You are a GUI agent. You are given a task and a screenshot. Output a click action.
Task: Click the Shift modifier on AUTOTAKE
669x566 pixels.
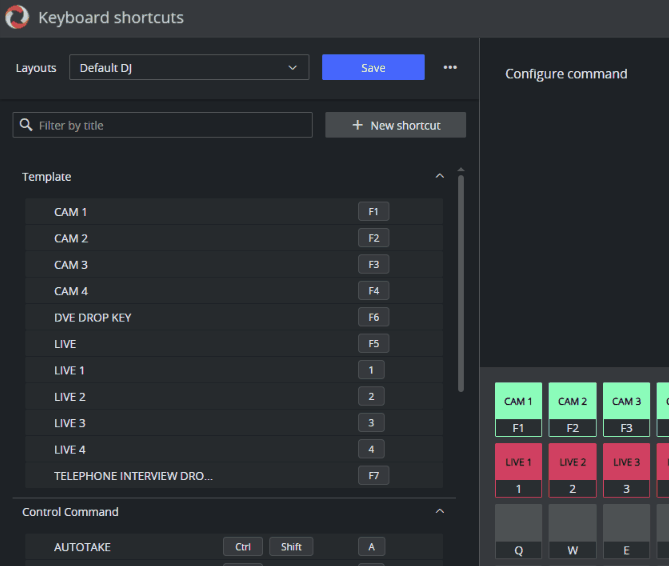tap(291, 547)
